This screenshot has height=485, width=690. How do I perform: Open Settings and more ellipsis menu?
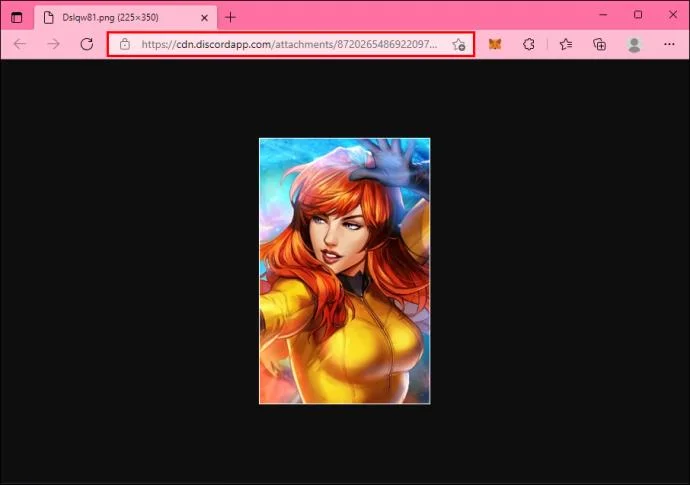coord(669,44)
